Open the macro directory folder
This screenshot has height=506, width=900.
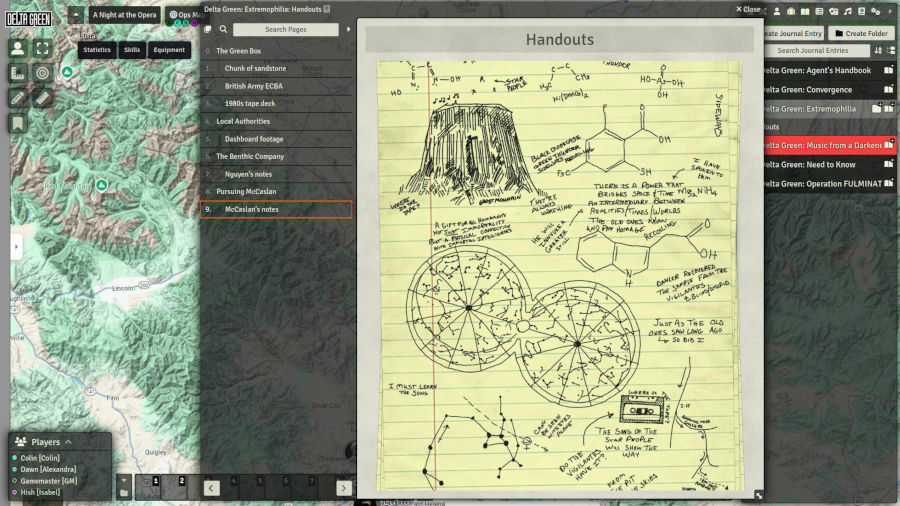pyautogui.click(x=124, y=493)
